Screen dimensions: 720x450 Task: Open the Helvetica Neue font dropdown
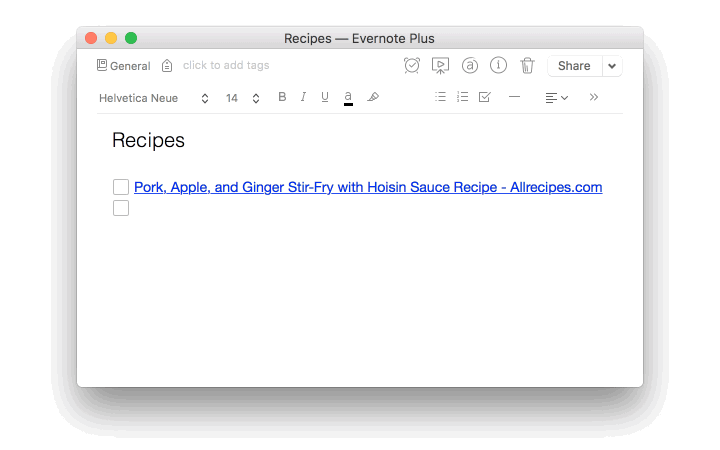(x=154, y=98)
